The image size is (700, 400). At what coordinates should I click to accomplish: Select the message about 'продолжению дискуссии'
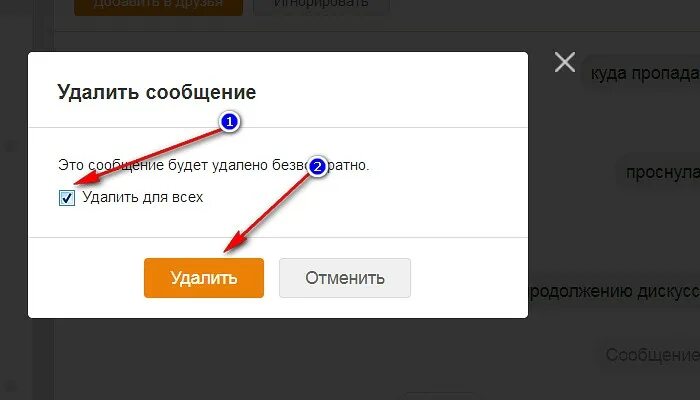click(614, 291)
